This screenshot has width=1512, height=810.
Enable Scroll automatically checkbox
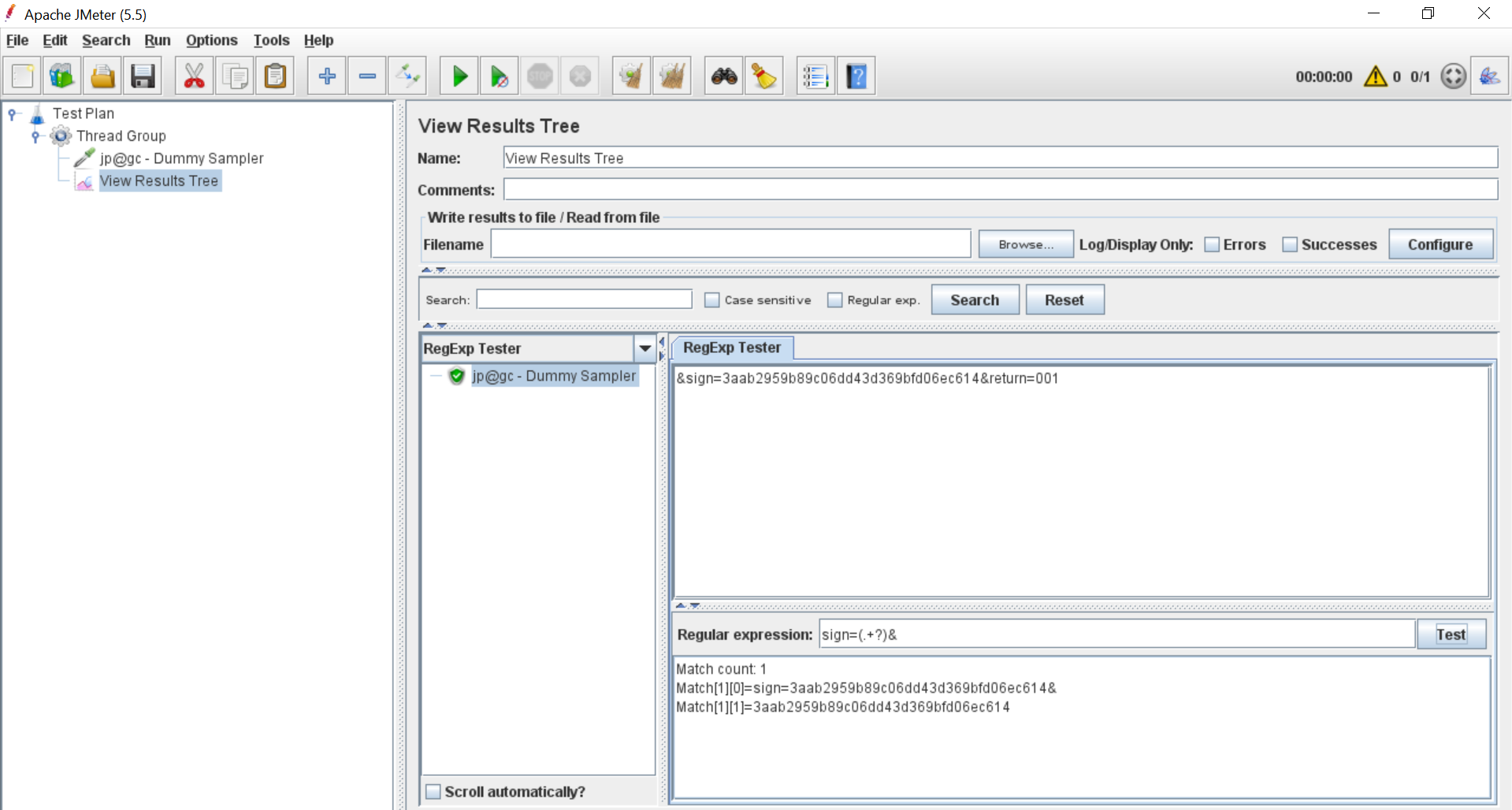click(x=433, y=792)
